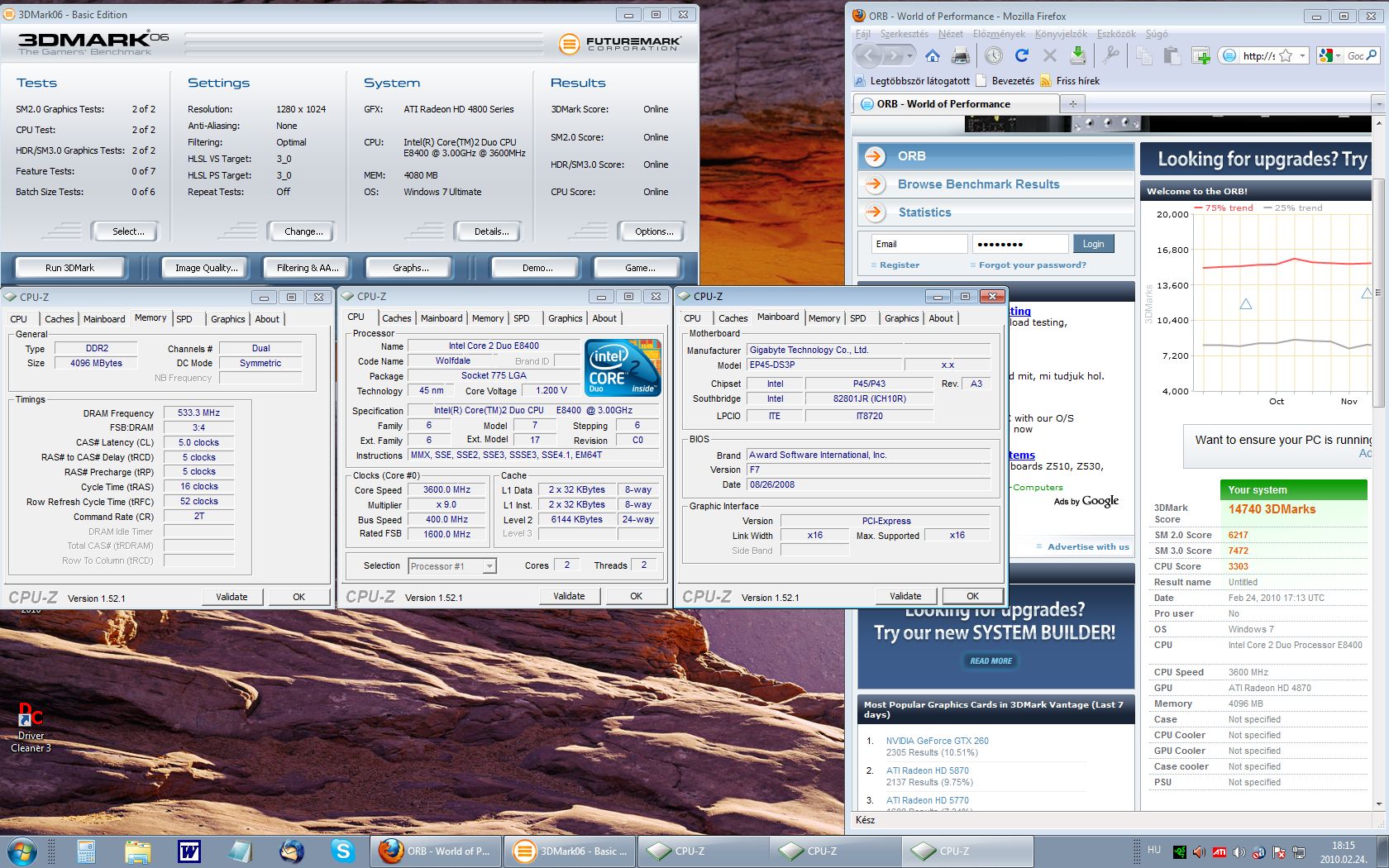Image resolution: width=1389 pixels, height=868 pixels.
Task: Click the copy icon in Firefox toolbar
Action: tap(1144, 55)
